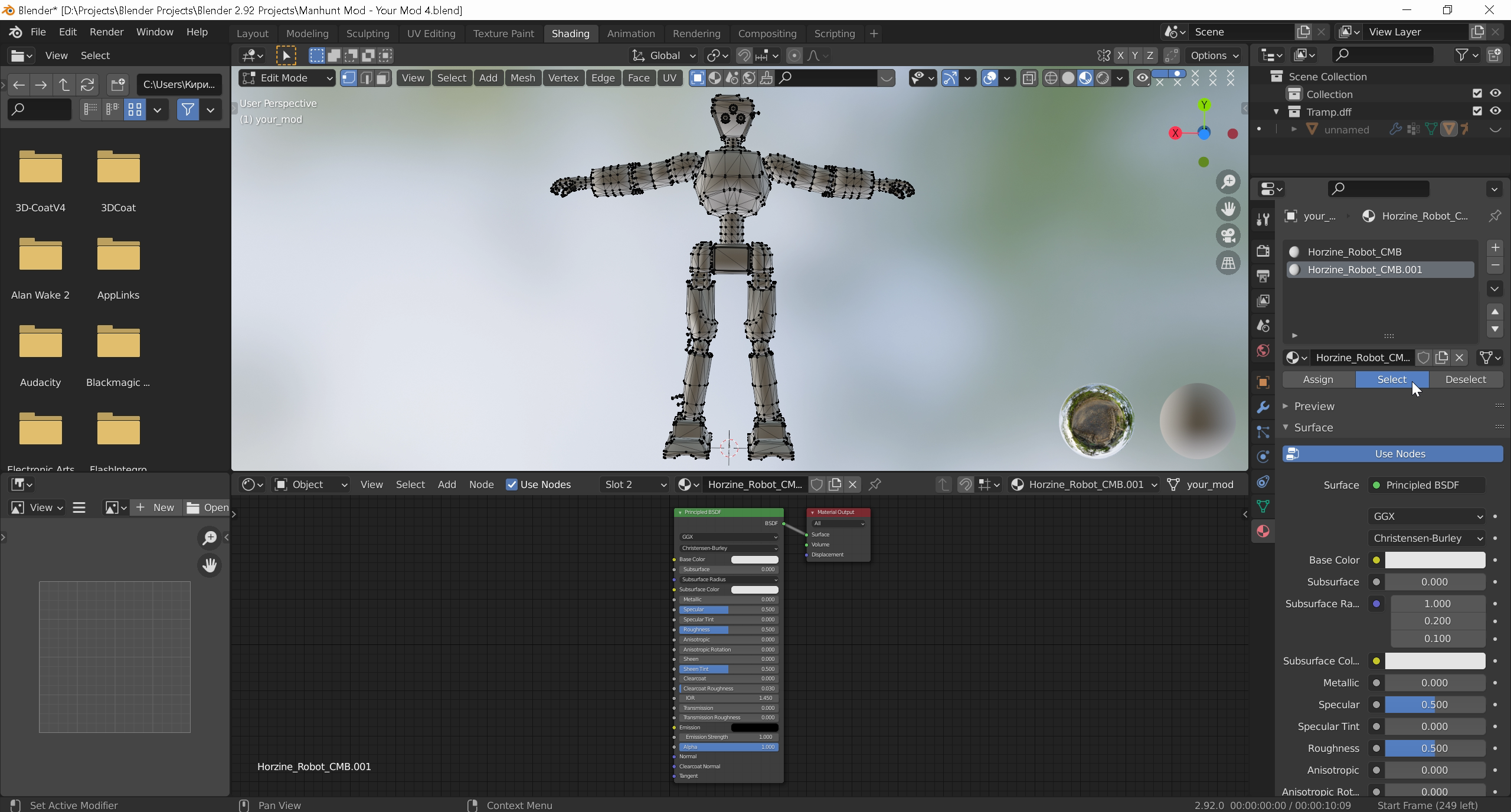Uncheck the Collection exclude checkbox
The height and width of the screenshot is (812, 1511).
tap(1477, 94)
